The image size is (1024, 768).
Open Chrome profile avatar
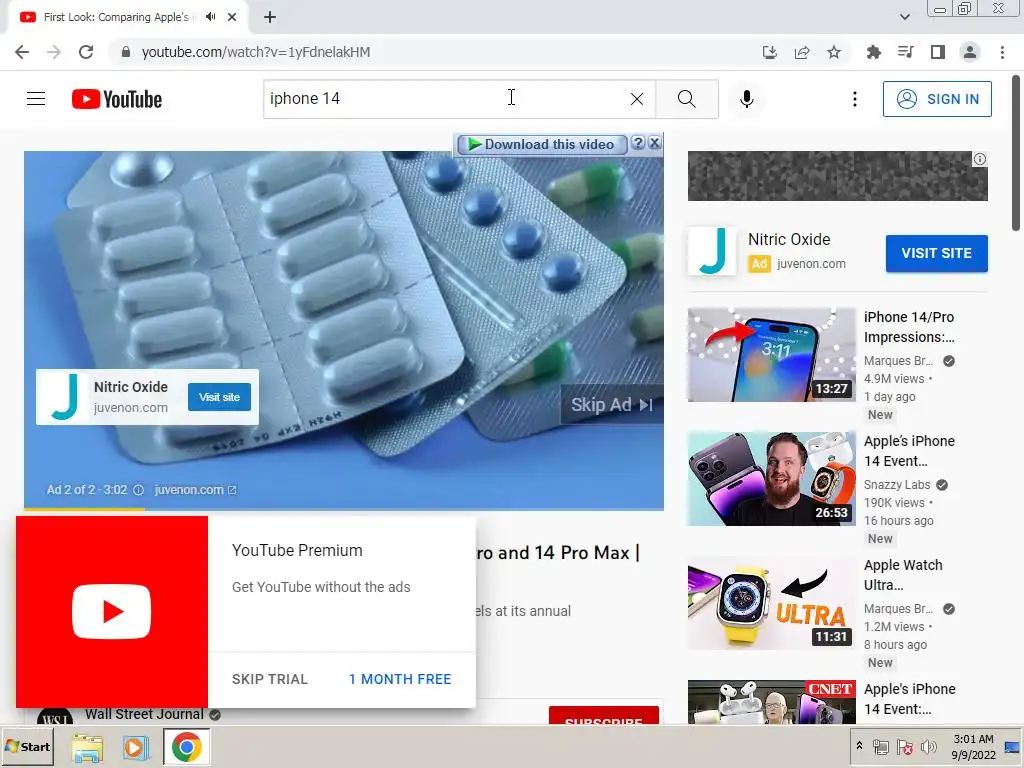click(x=970, y=52)
